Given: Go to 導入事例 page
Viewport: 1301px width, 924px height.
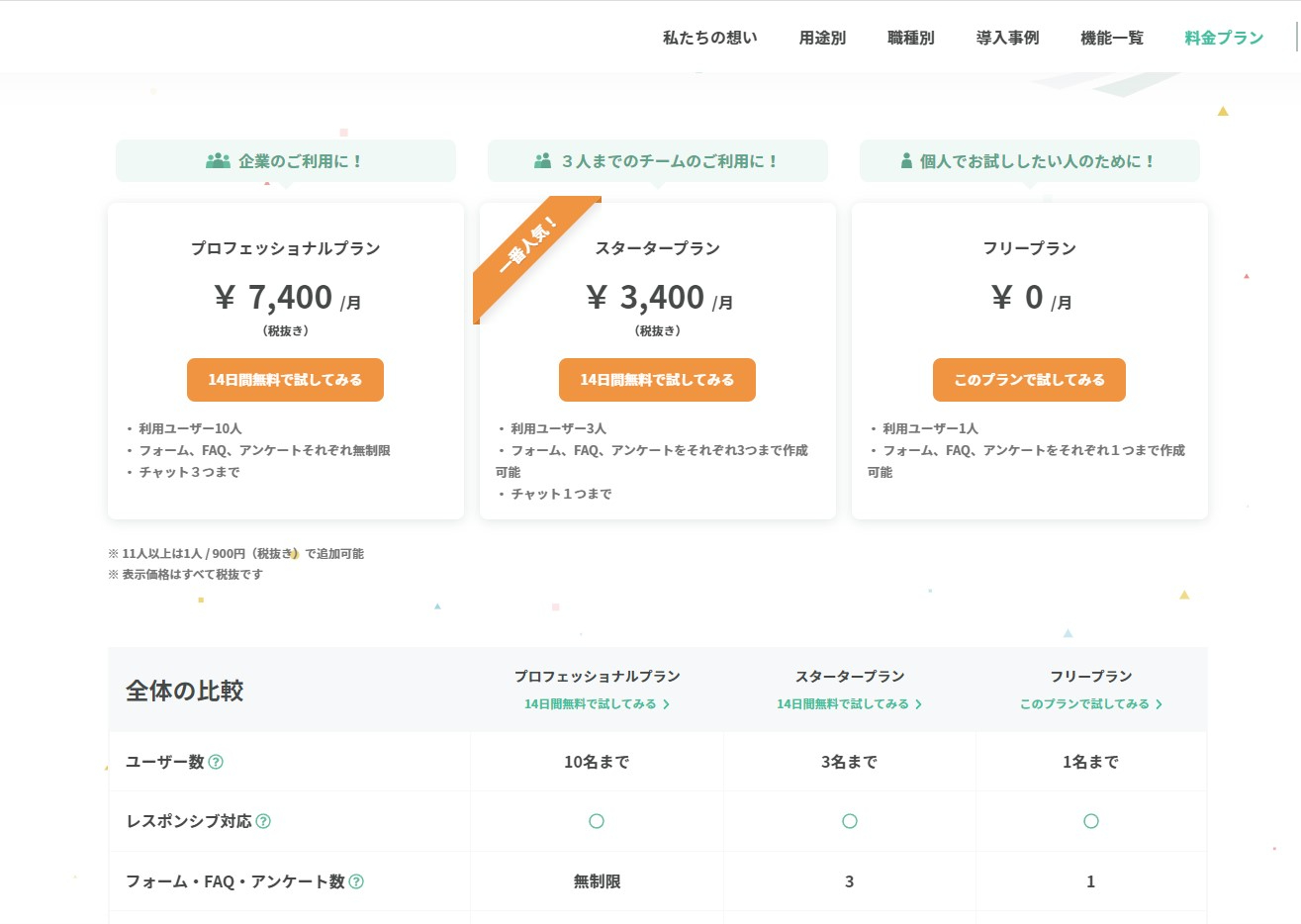Looking at the screenshot, I should (1007, 38).
